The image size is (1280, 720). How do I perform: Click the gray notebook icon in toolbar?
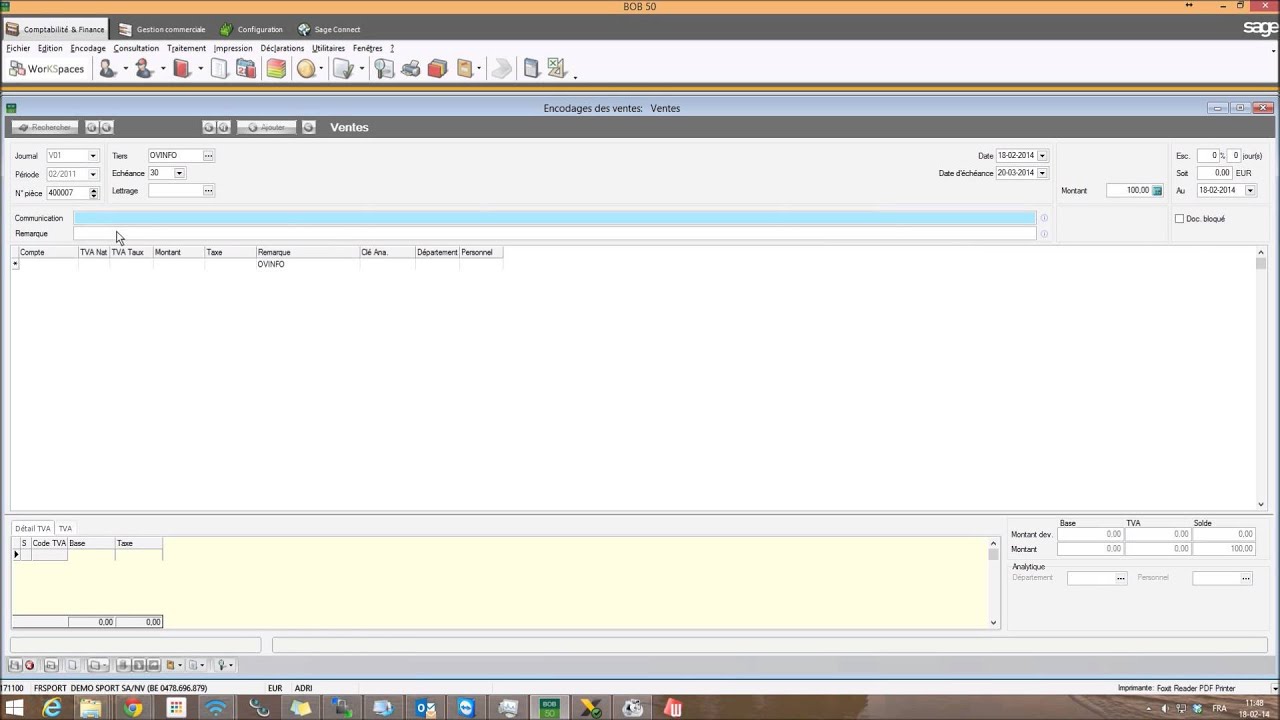pyautogui.click(x=531, y=69)
